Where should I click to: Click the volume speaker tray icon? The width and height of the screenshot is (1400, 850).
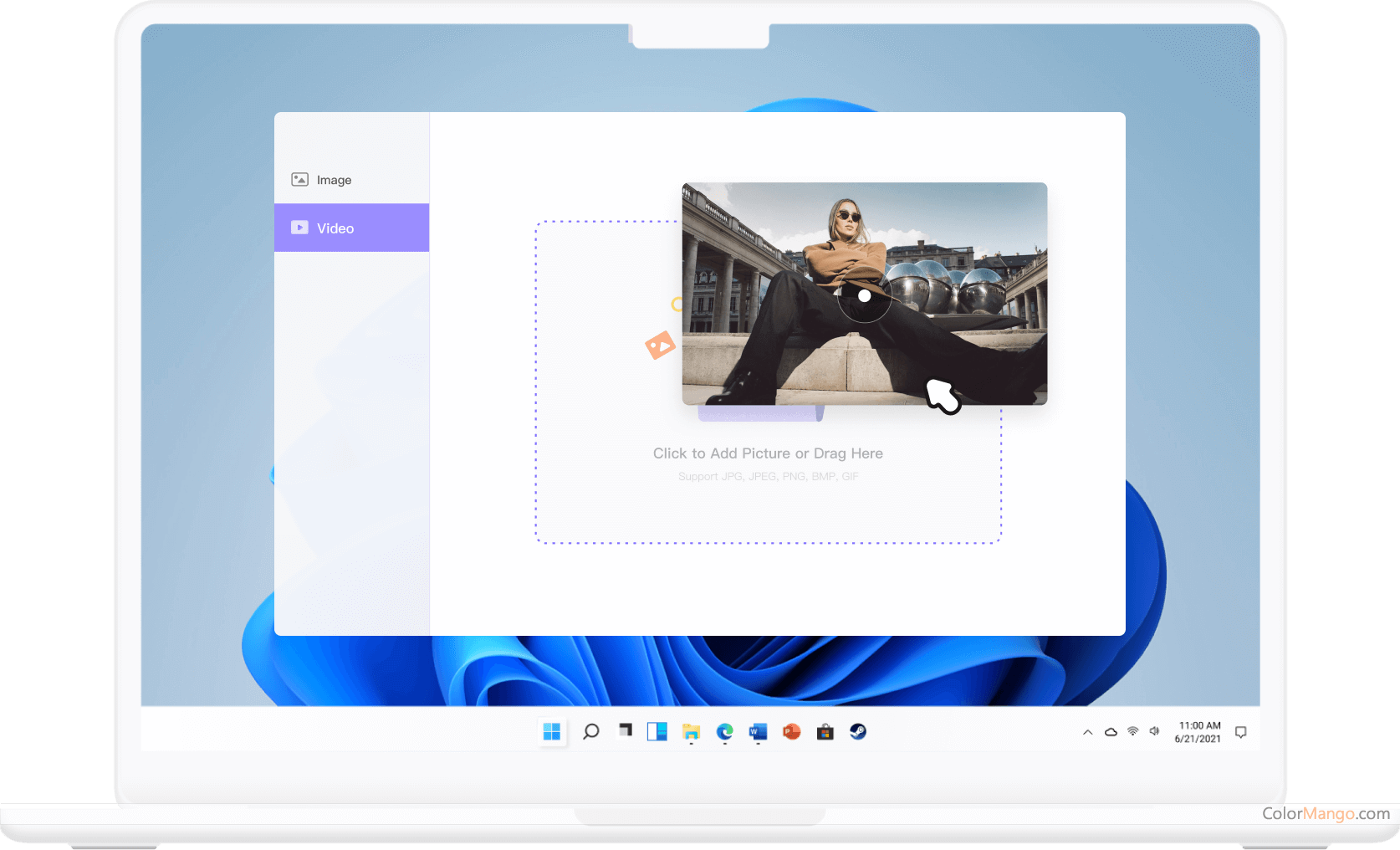1155,731
